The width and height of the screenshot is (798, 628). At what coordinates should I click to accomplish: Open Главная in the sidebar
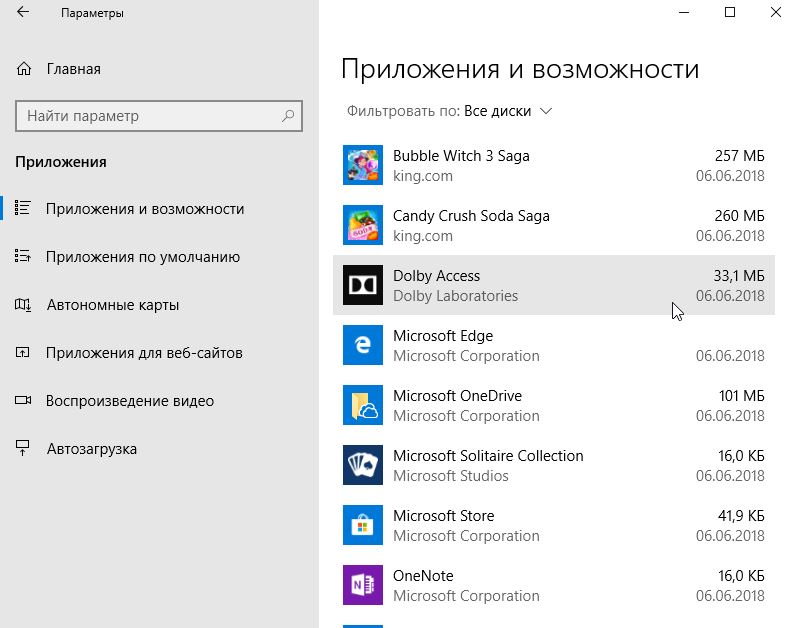(74, 69)
